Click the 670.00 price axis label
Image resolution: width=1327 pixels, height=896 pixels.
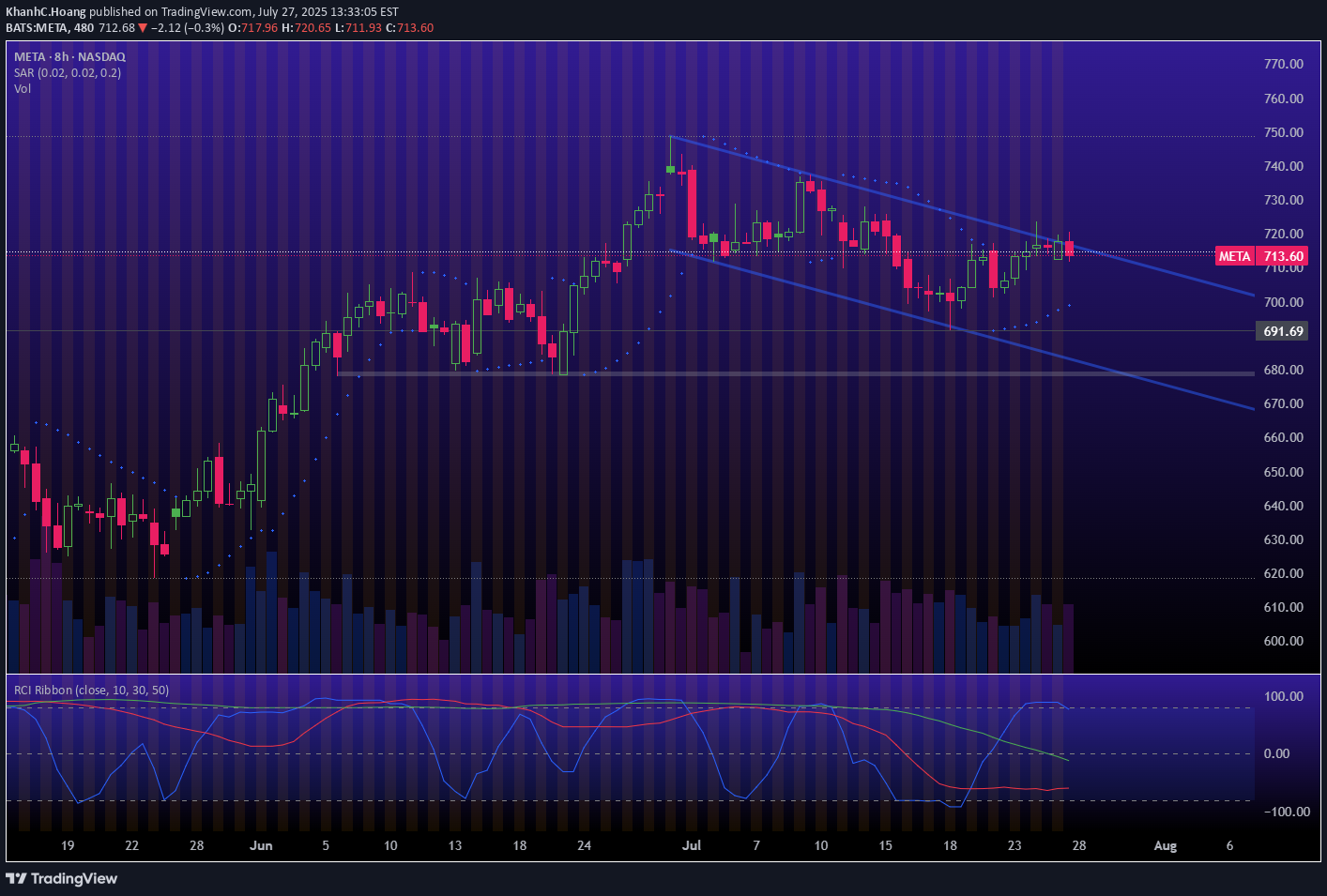(1283, 403)
